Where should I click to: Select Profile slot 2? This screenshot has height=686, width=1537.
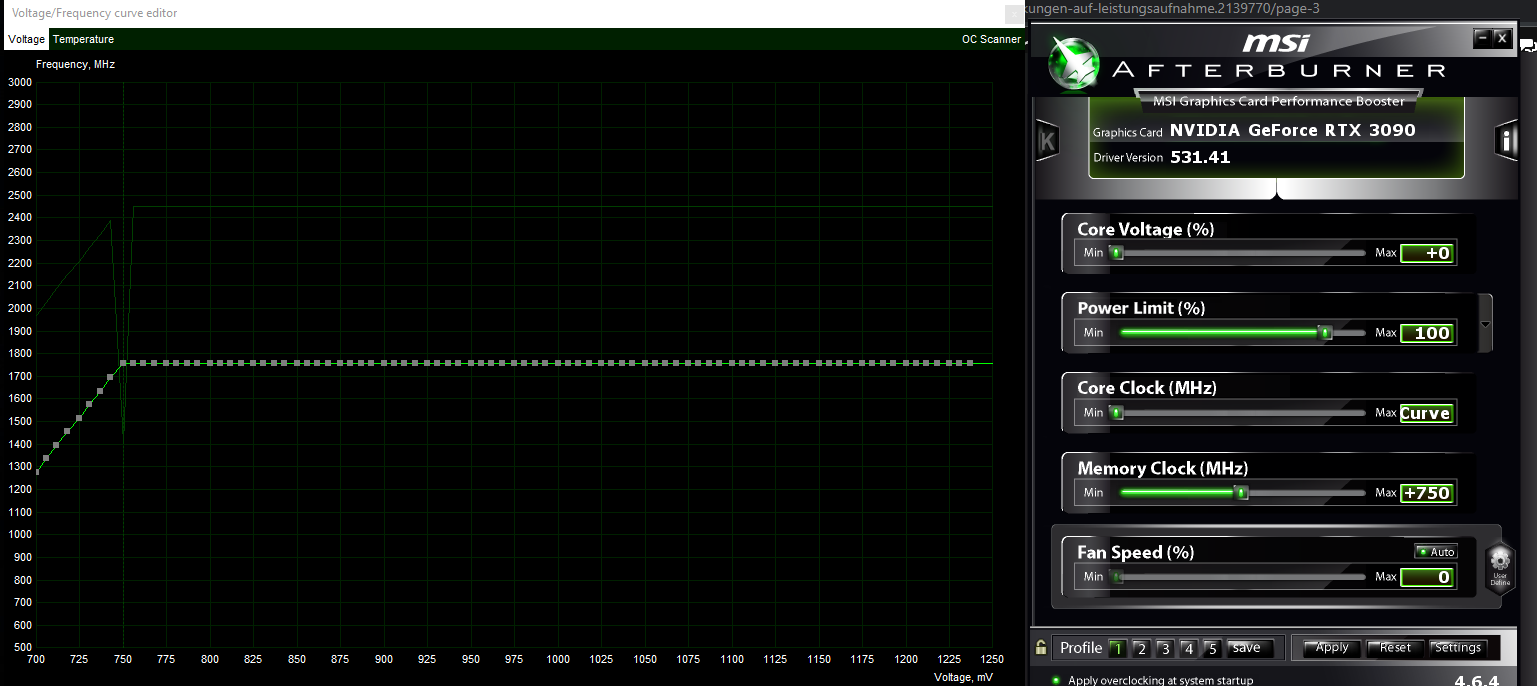pos(1141,648)
